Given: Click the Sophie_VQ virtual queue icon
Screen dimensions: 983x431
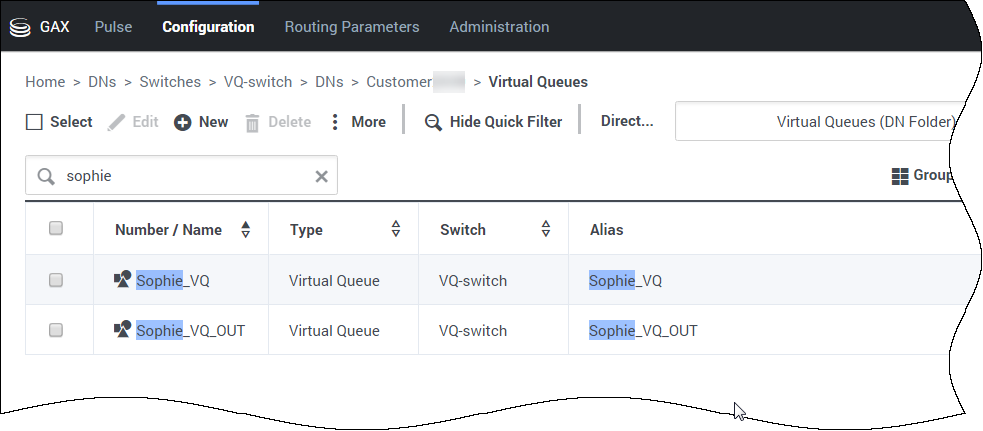Looking at the screenshot, I should coord(123,280).
